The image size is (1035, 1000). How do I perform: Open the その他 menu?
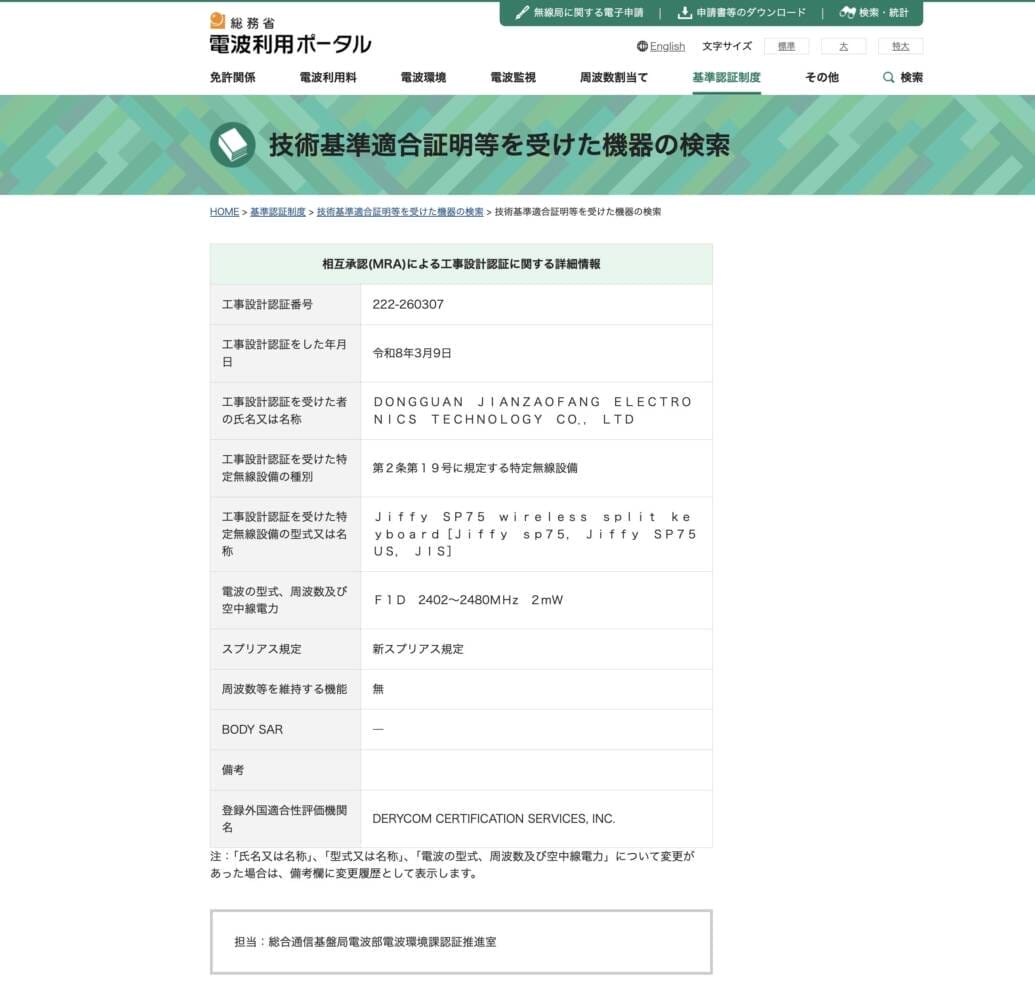pyautogui.click(x=822, y=77)
